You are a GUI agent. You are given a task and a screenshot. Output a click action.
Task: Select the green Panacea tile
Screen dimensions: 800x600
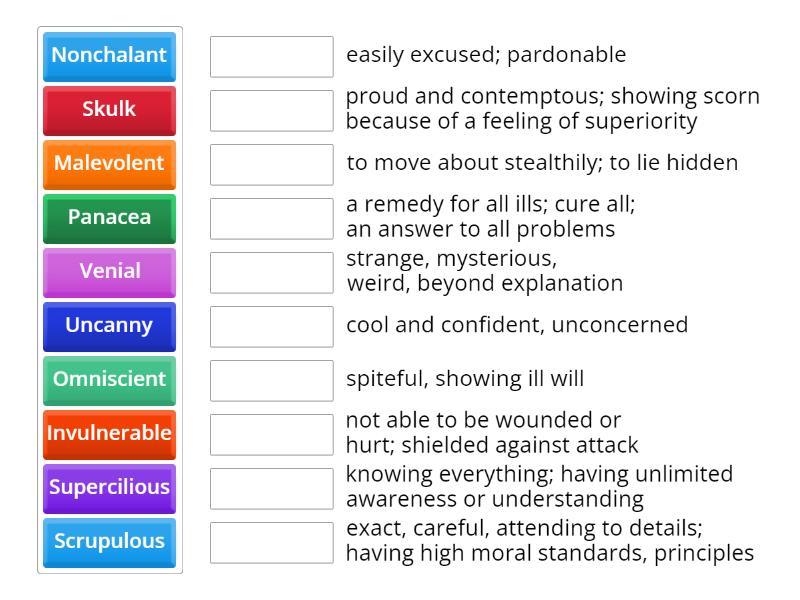[110, 217]
